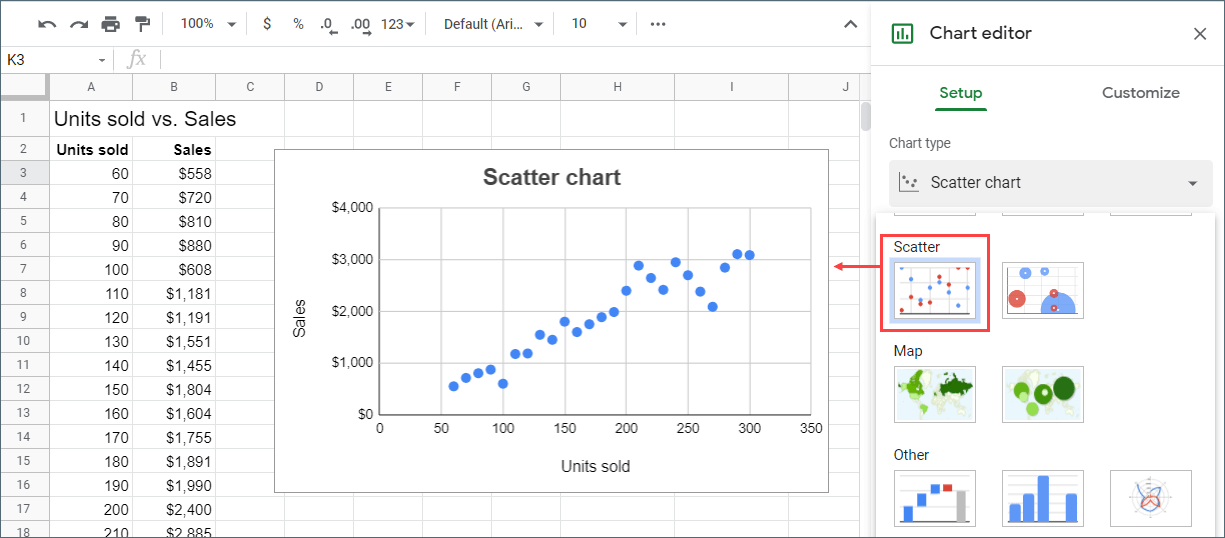Click the 'Sales' header cell in column B
The image size is (1225, 538).
tap(174, 150)
